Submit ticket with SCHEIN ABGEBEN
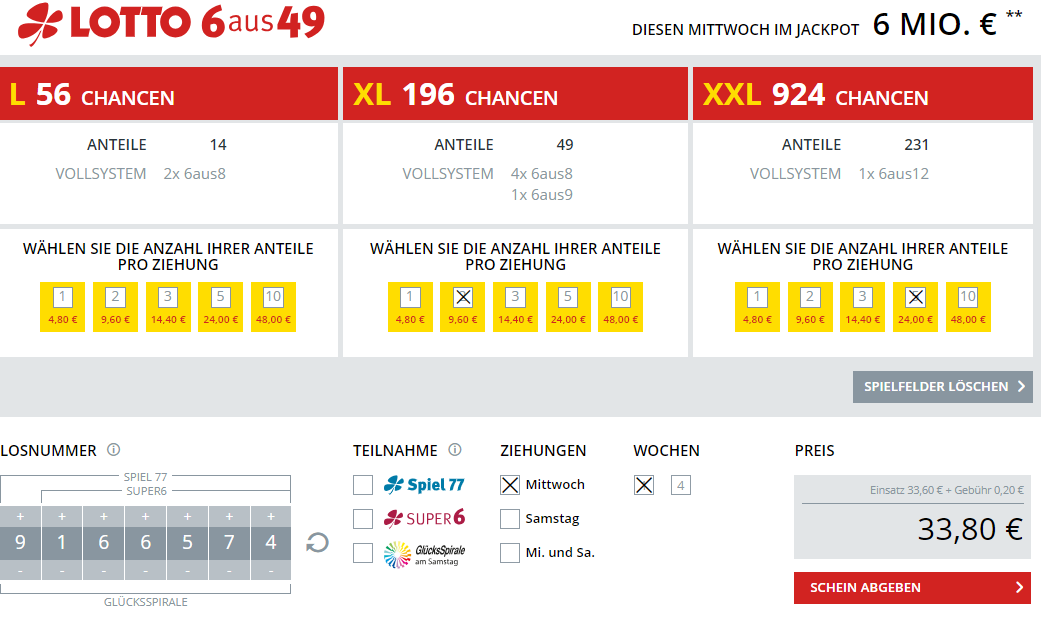This screenshot has height=618, width=1041. 912,587
